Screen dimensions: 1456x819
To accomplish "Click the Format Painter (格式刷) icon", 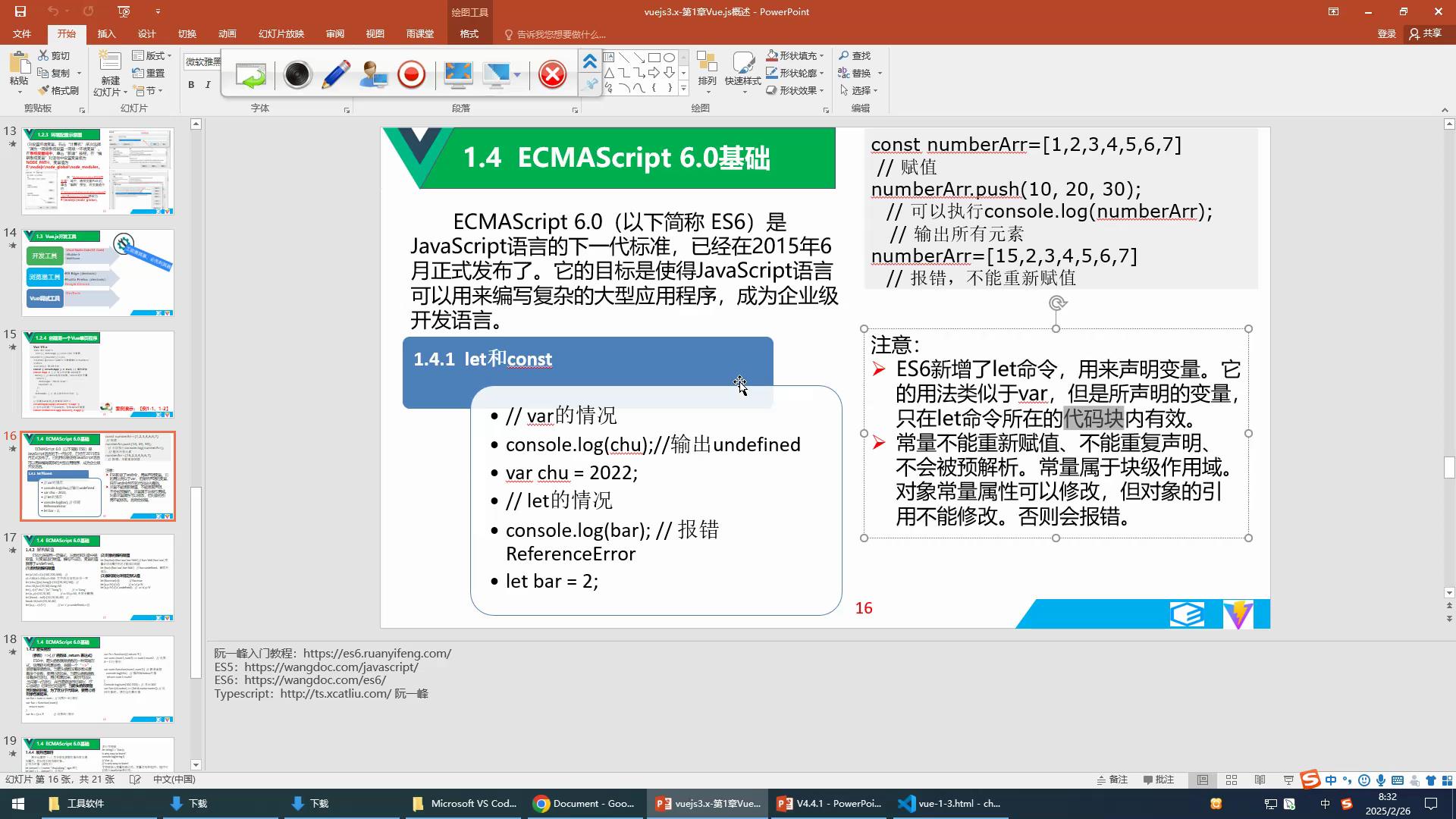I will click(44, 90).
